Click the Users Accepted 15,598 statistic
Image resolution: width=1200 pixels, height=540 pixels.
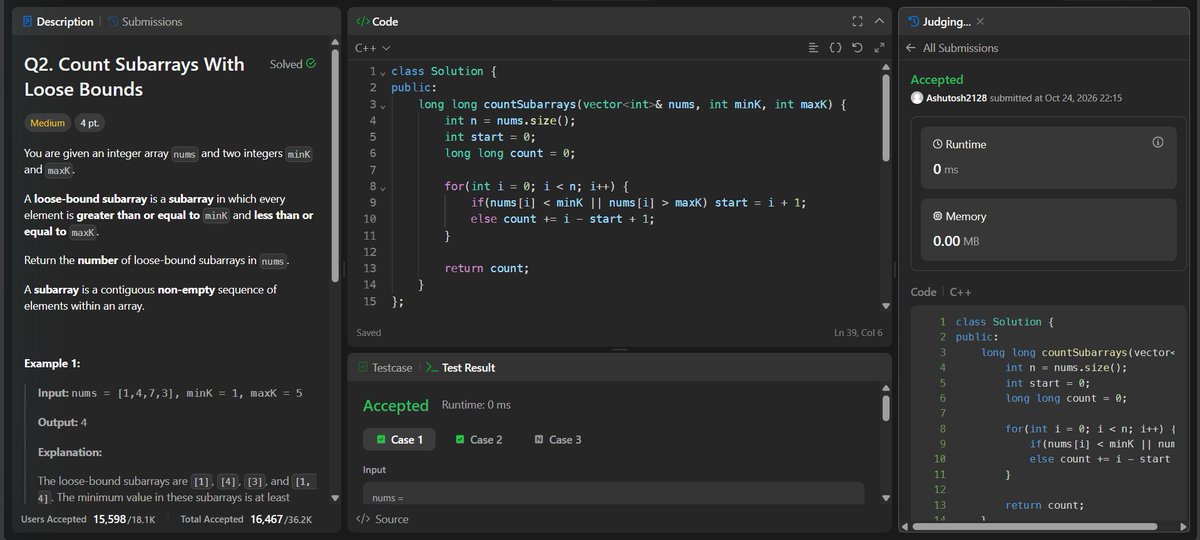point(90,519)
